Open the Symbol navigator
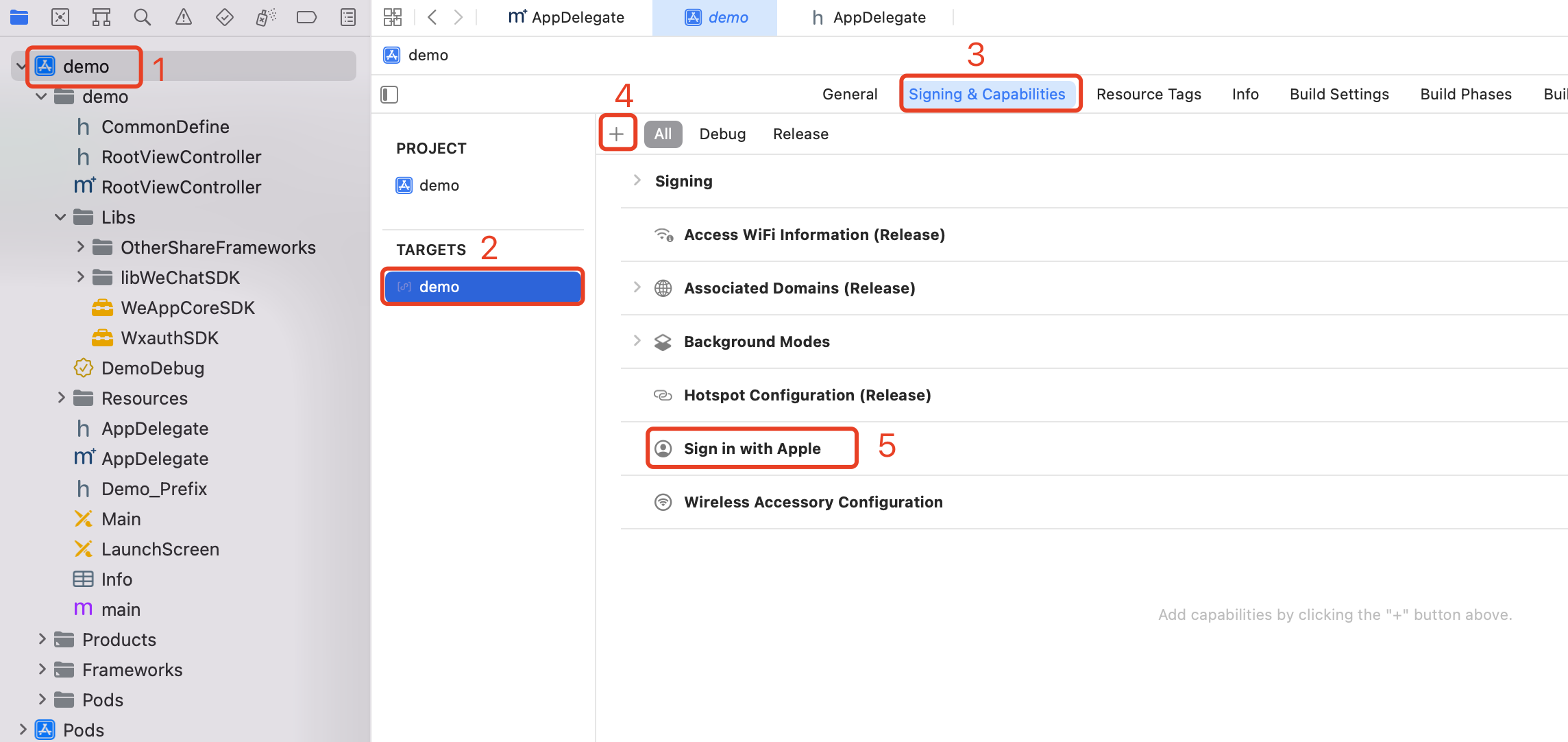Image resolution: width=1568 pixels, height=742 pixels. point(101,17)
